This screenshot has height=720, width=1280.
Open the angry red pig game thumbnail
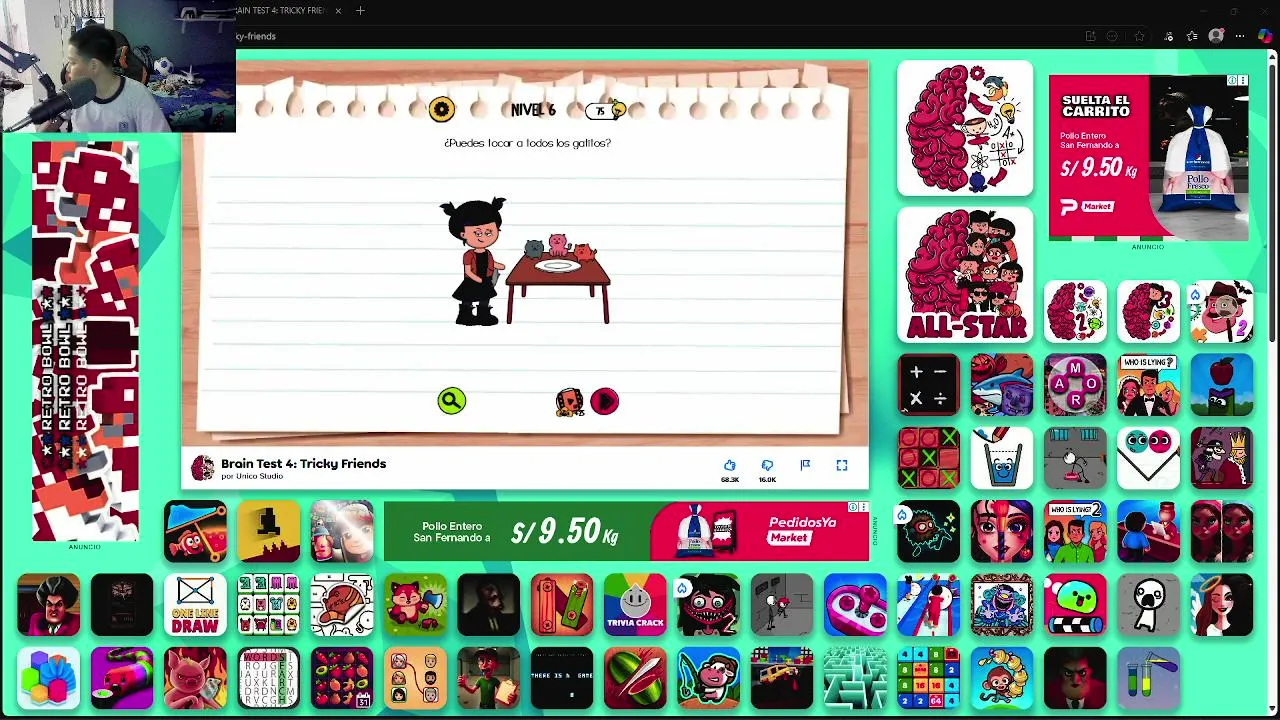click(x=195, y=677)
